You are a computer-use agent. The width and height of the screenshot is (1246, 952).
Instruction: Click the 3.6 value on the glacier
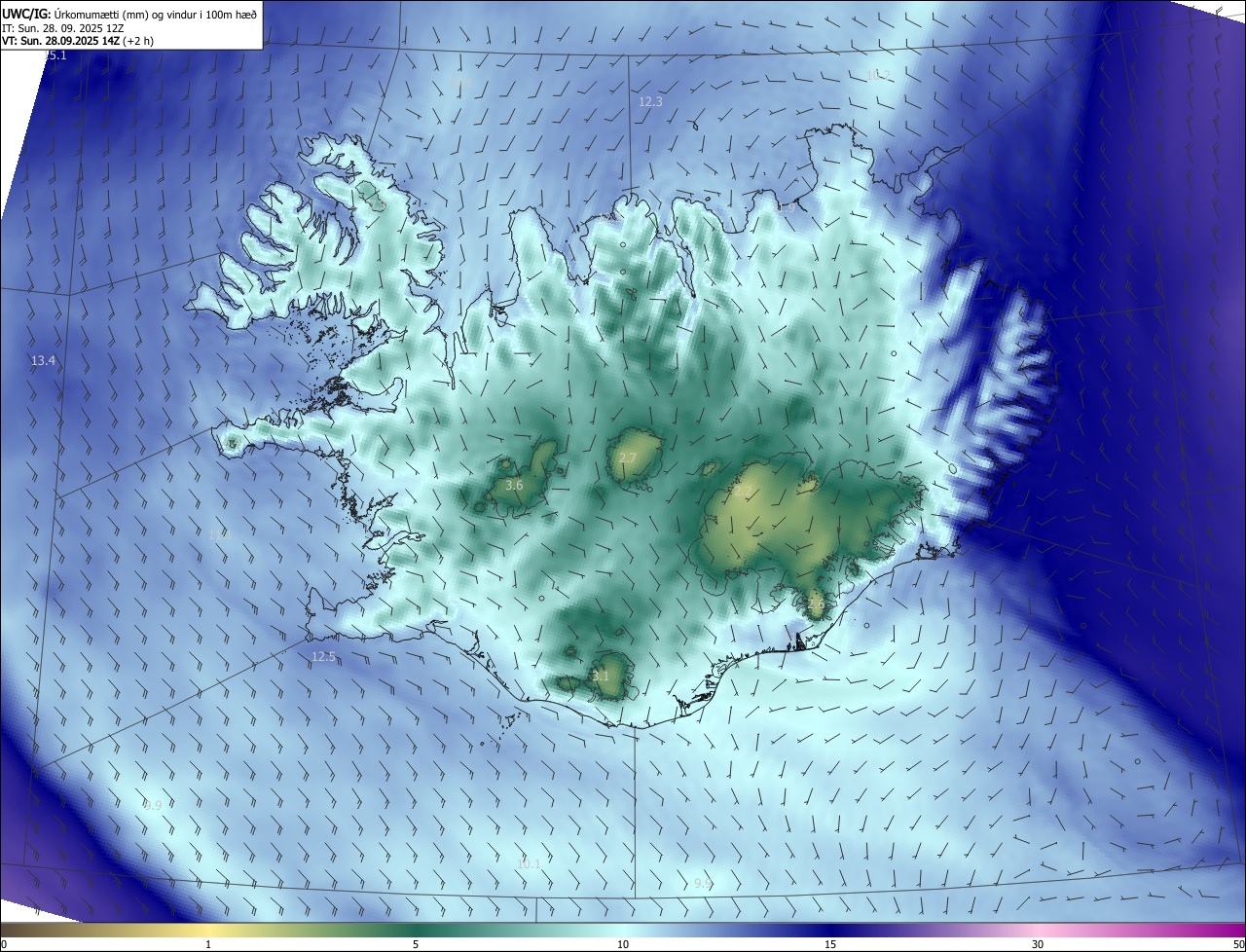click(515, 485)
